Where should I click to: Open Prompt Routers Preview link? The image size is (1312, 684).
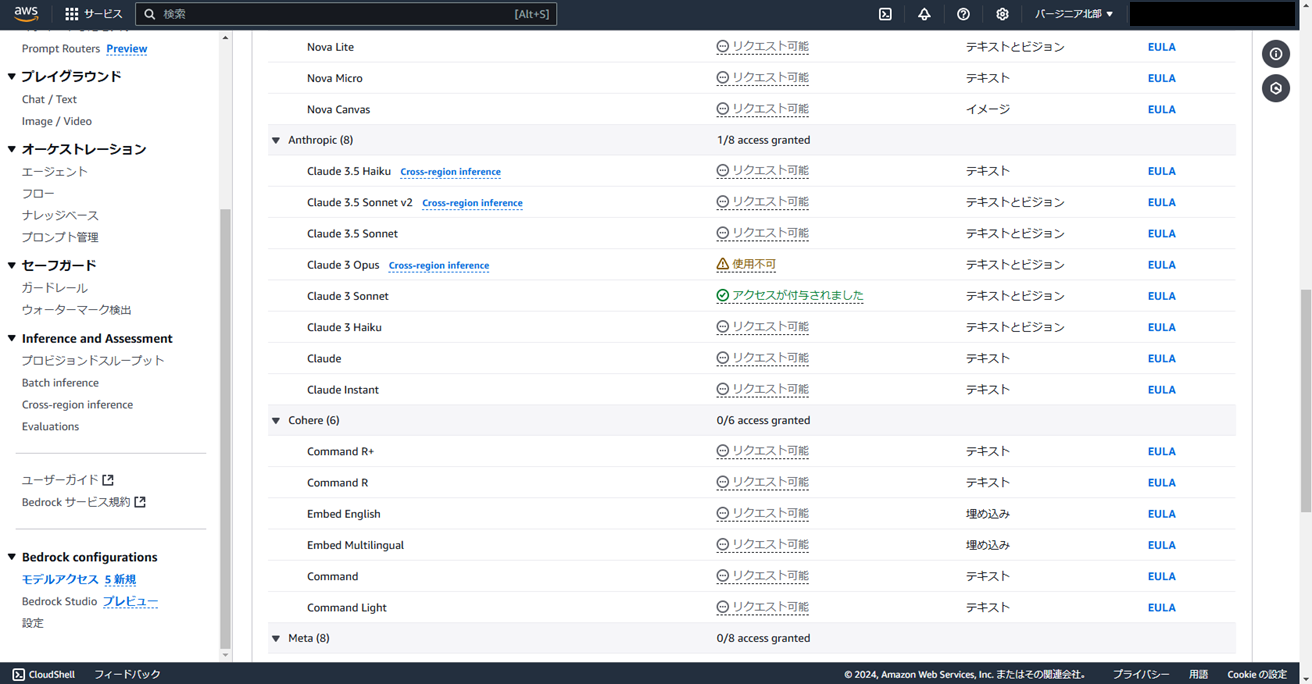coord(127,48)
